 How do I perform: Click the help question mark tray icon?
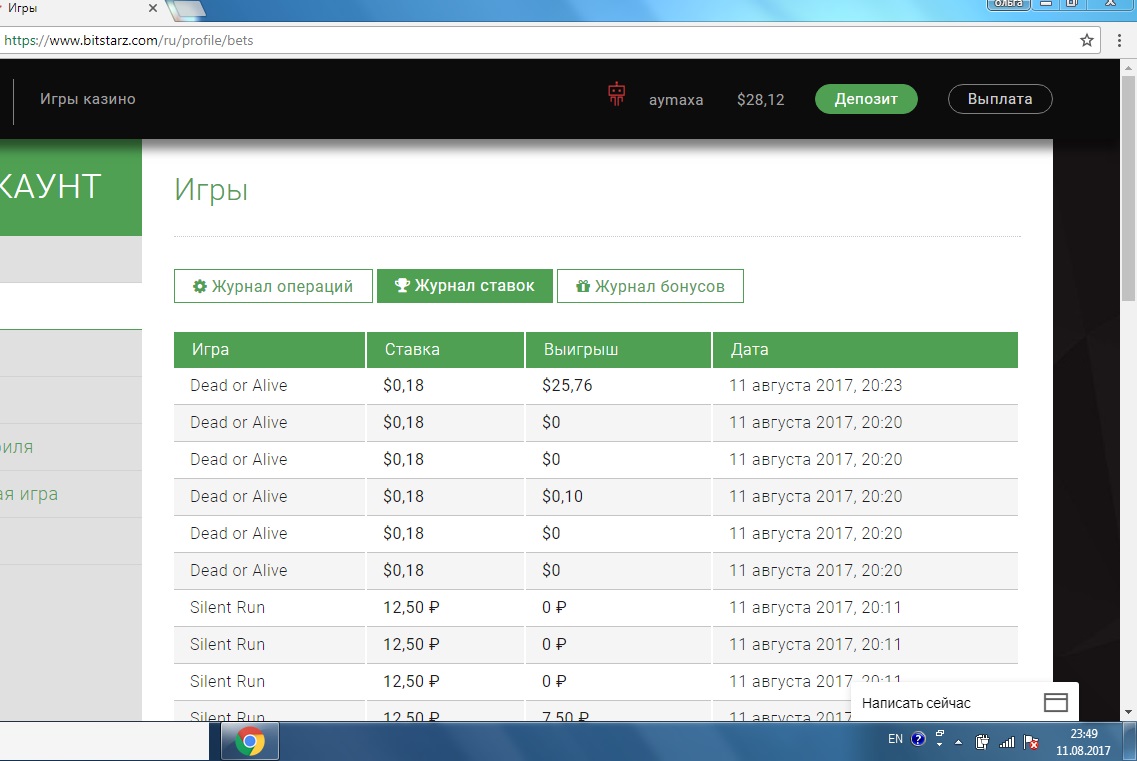[x=918, y=739]
